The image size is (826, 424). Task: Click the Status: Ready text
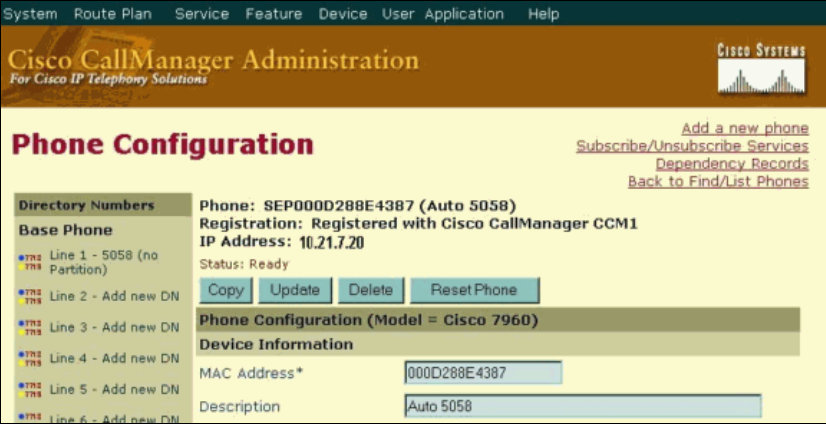tap(244, 264)
